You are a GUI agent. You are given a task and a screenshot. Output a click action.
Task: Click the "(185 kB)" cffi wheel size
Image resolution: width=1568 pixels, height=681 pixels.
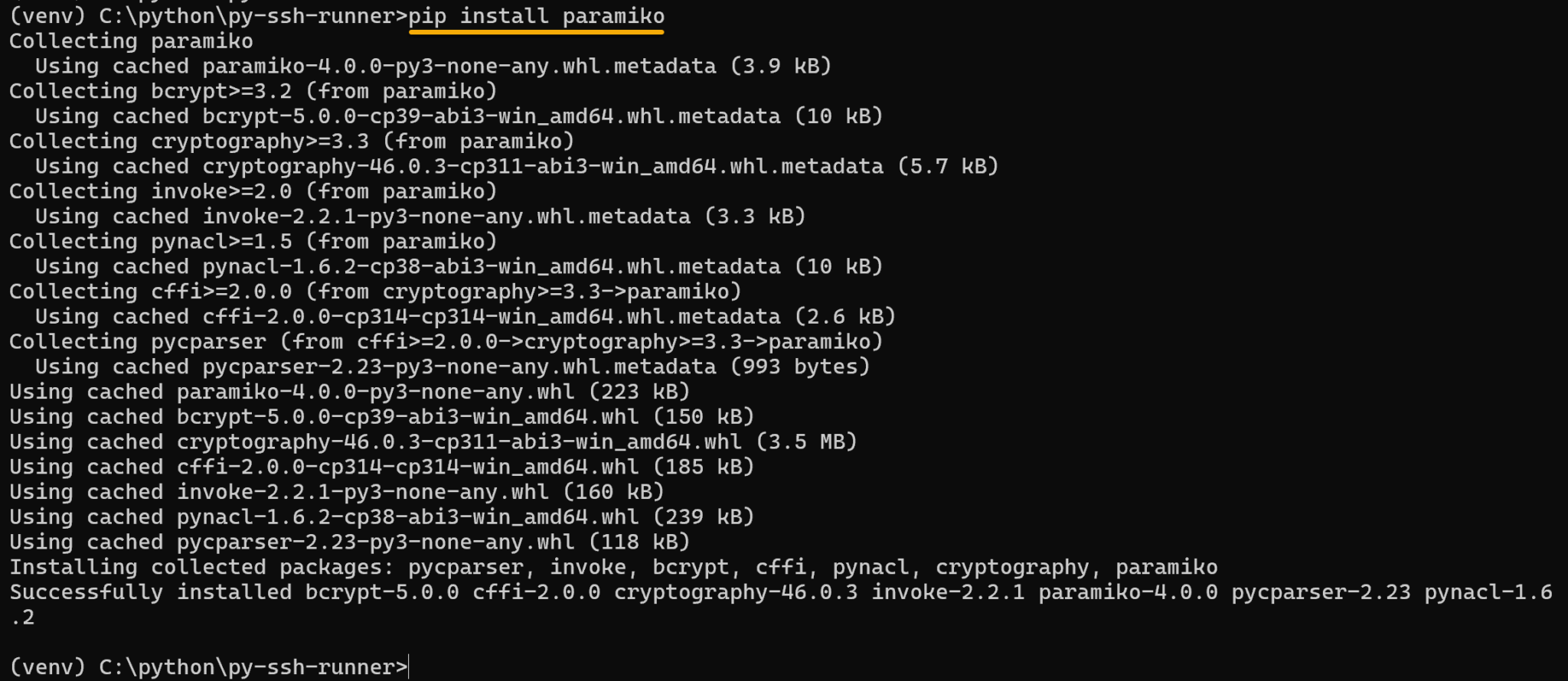tap(704, 467)
